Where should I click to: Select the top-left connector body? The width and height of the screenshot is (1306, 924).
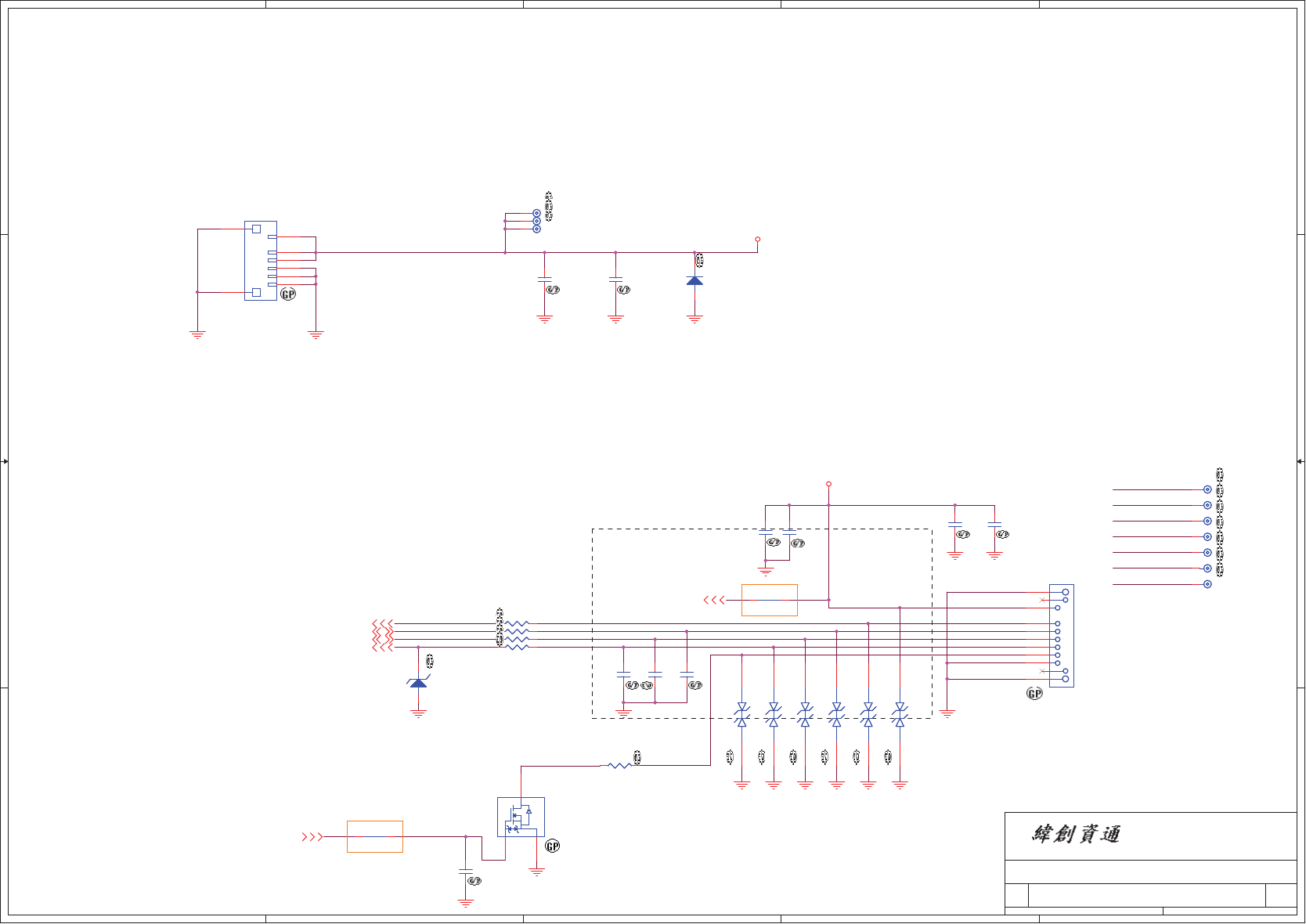[261, 261]
